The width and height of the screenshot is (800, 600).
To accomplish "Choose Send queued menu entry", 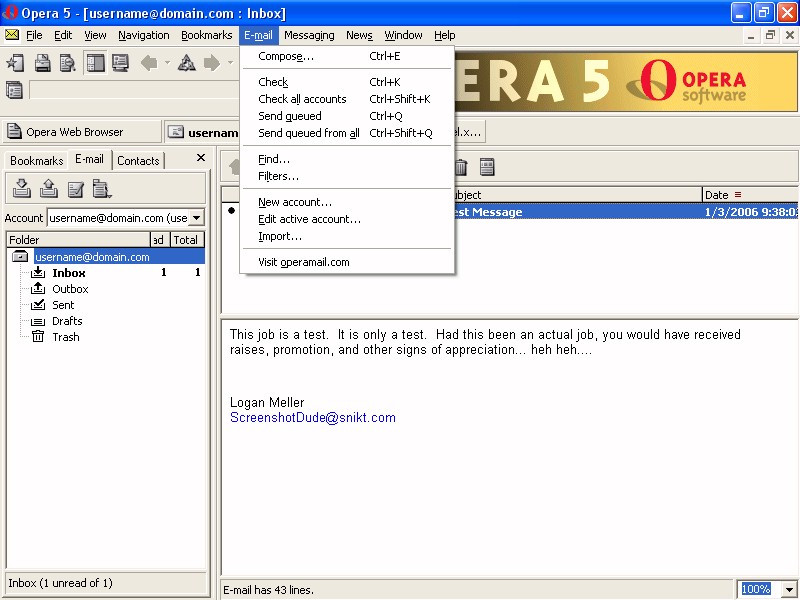I will (x=347, y=116).
